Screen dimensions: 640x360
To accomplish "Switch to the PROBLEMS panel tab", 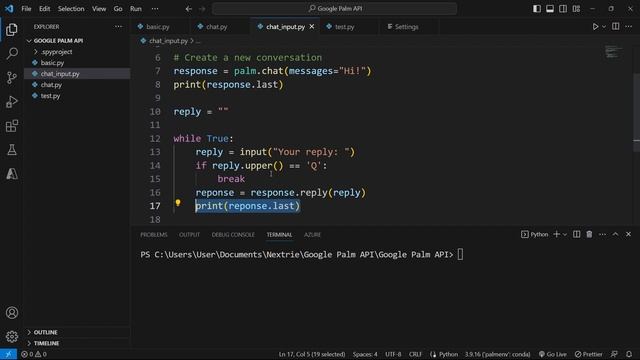I will [153, 235].
